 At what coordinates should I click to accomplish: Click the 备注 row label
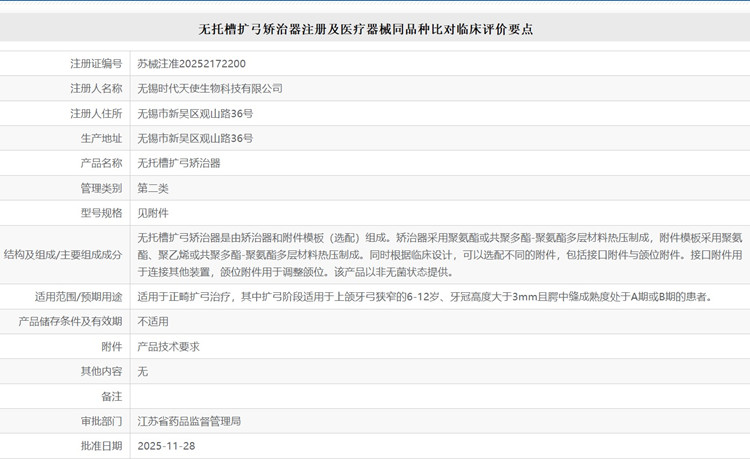click(111, 396)
